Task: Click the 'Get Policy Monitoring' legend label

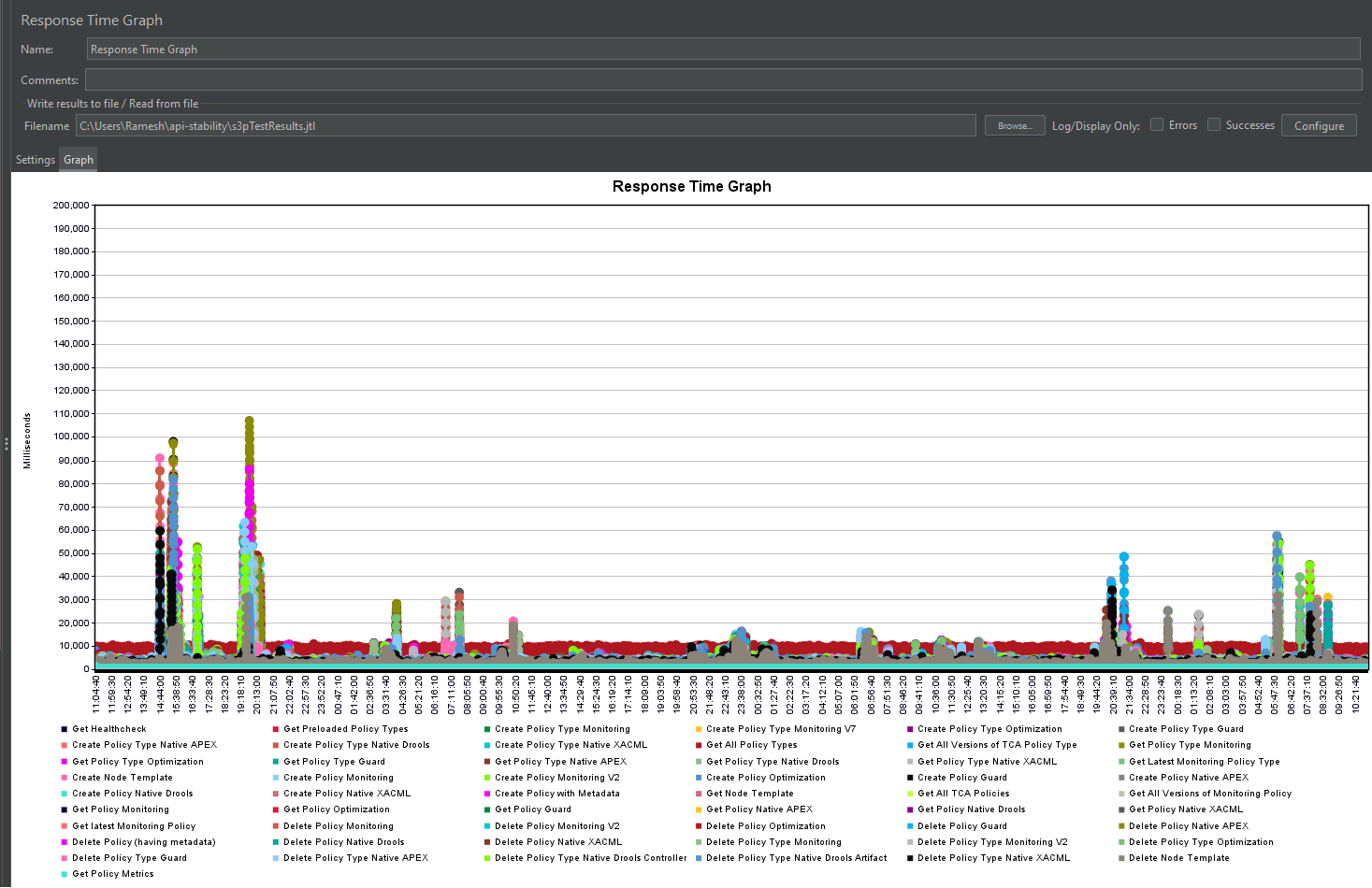Action: [x=121, y=809]
